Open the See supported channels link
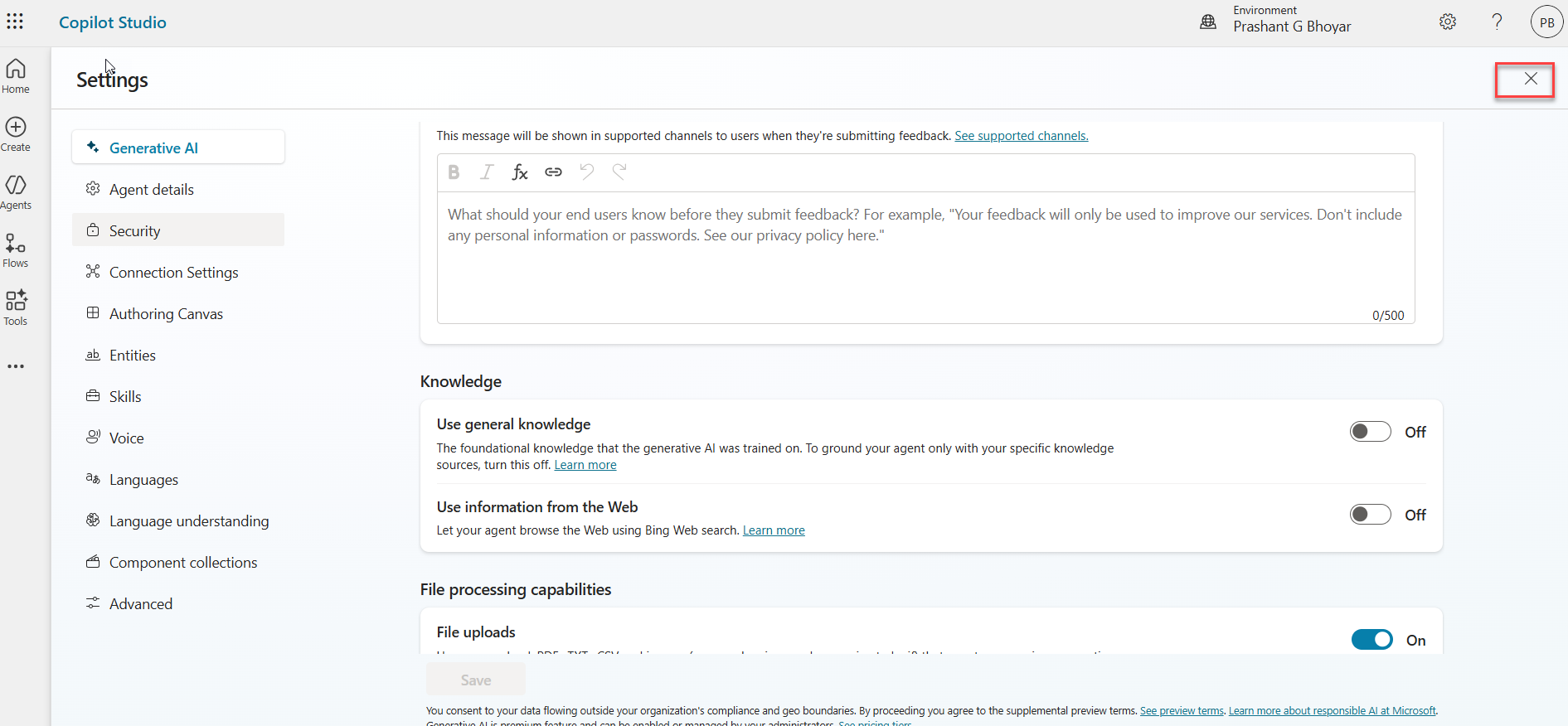 (x=1021, y=136)
